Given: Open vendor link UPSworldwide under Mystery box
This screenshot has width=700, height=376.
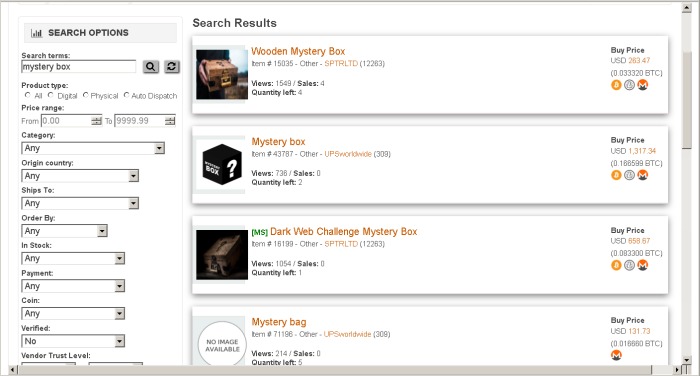Looking at the screenshot, I should [x=348, y=154].
